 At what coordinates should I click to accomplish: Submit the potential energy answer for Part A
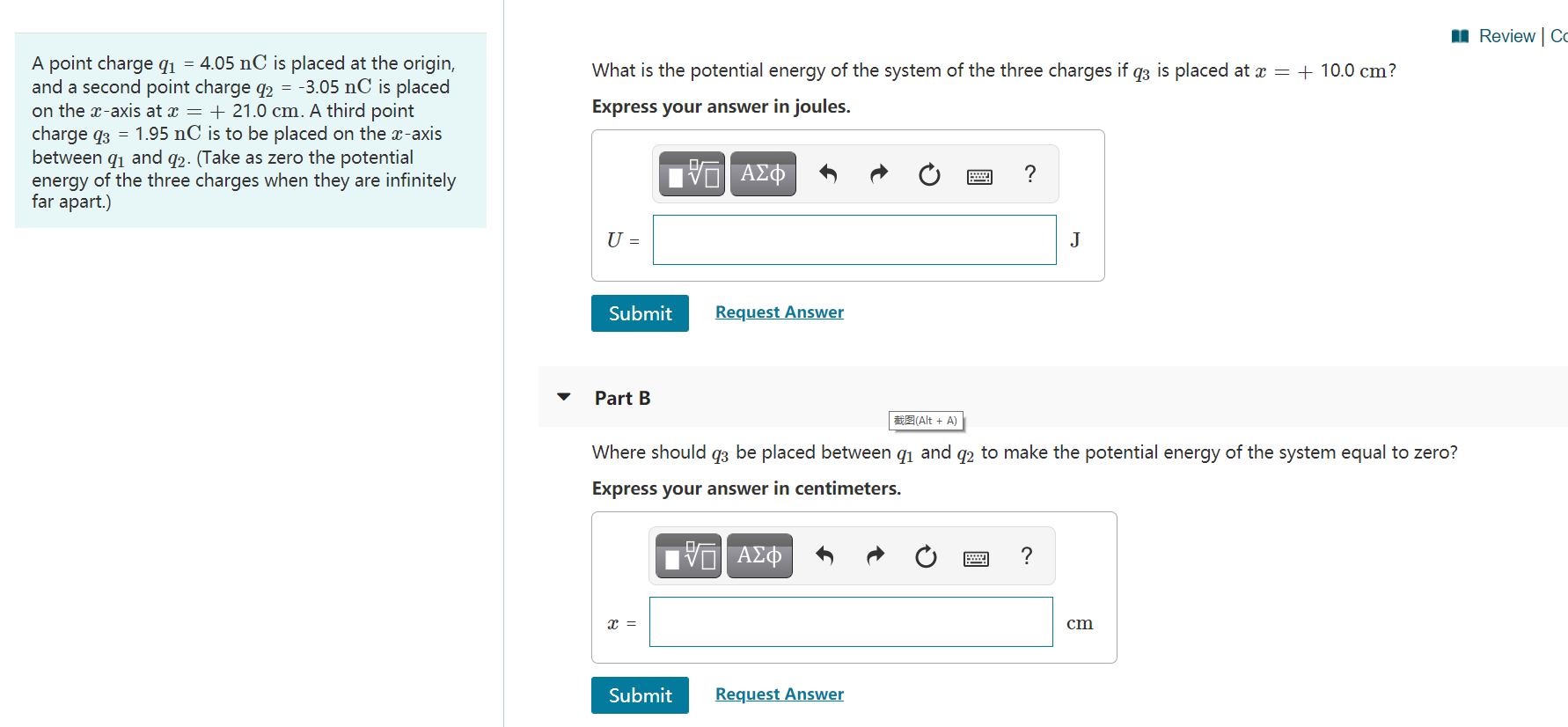640,313
